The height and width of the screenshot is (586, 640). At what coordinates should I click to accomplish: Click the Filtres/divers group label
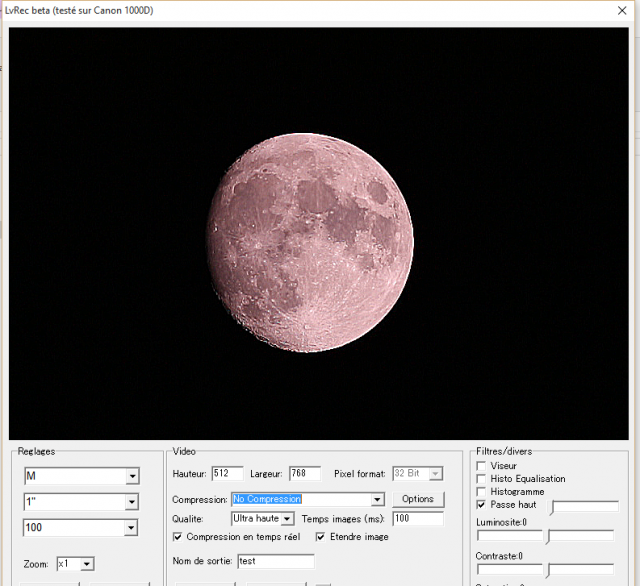tap(504, 452)
